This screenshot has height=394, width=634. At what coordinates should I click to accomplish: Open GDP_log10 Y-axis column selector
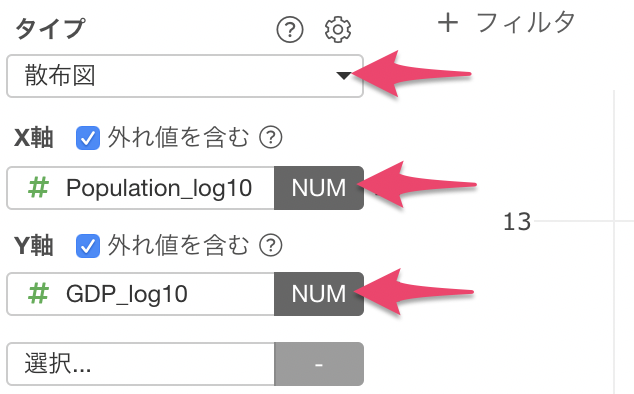(141, 294)
